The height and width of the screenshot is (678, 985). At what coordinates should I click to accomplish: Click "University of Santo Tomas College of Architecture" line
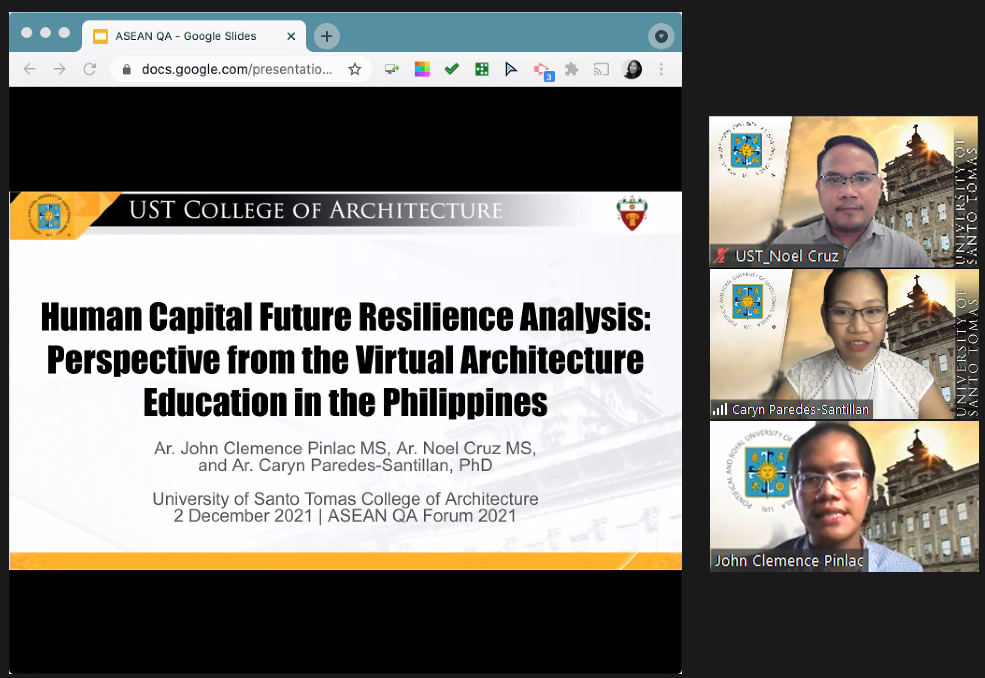(345, 499)
